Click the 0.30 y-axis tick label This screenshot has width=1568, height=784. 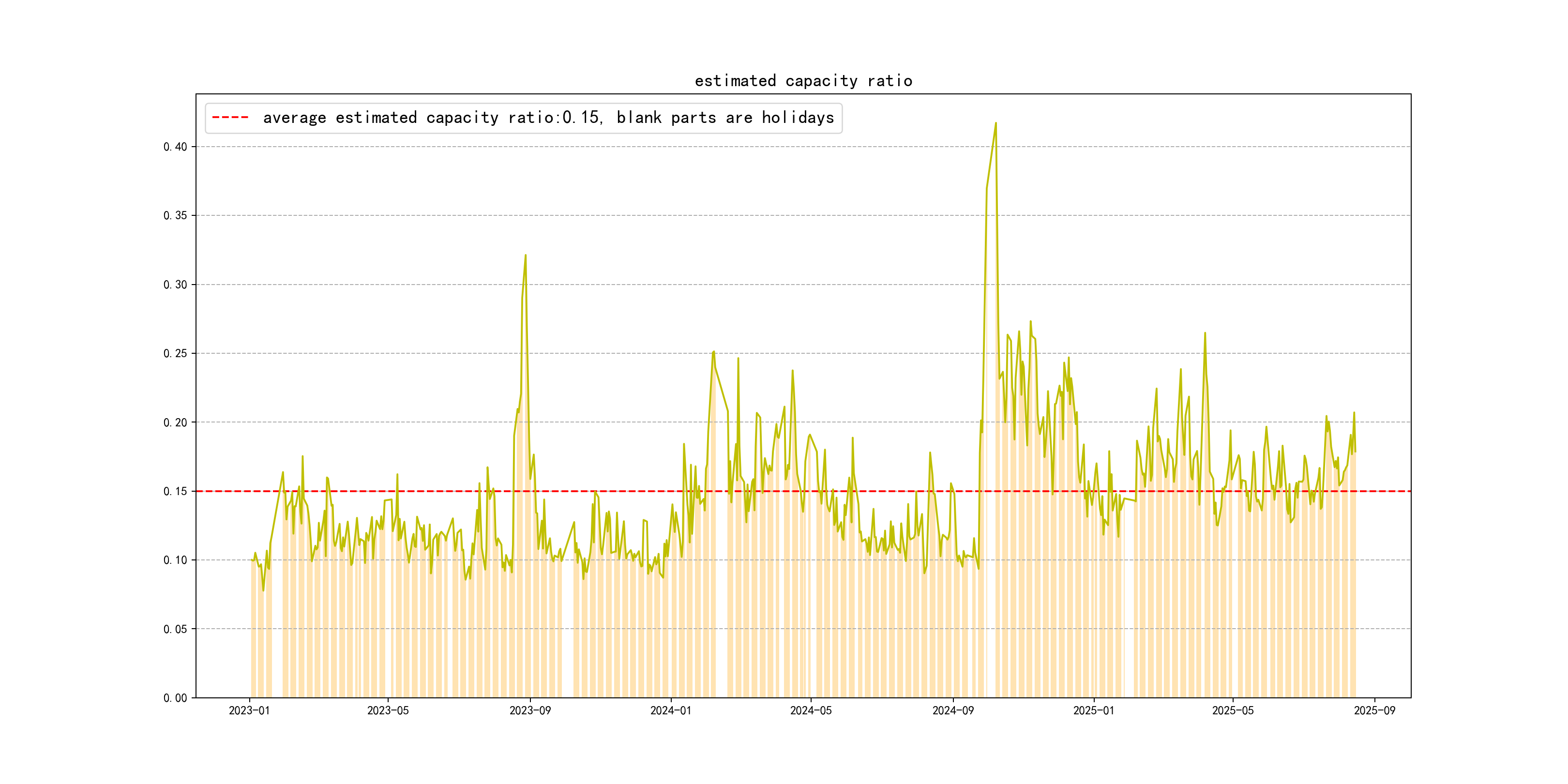pos(175,284)
